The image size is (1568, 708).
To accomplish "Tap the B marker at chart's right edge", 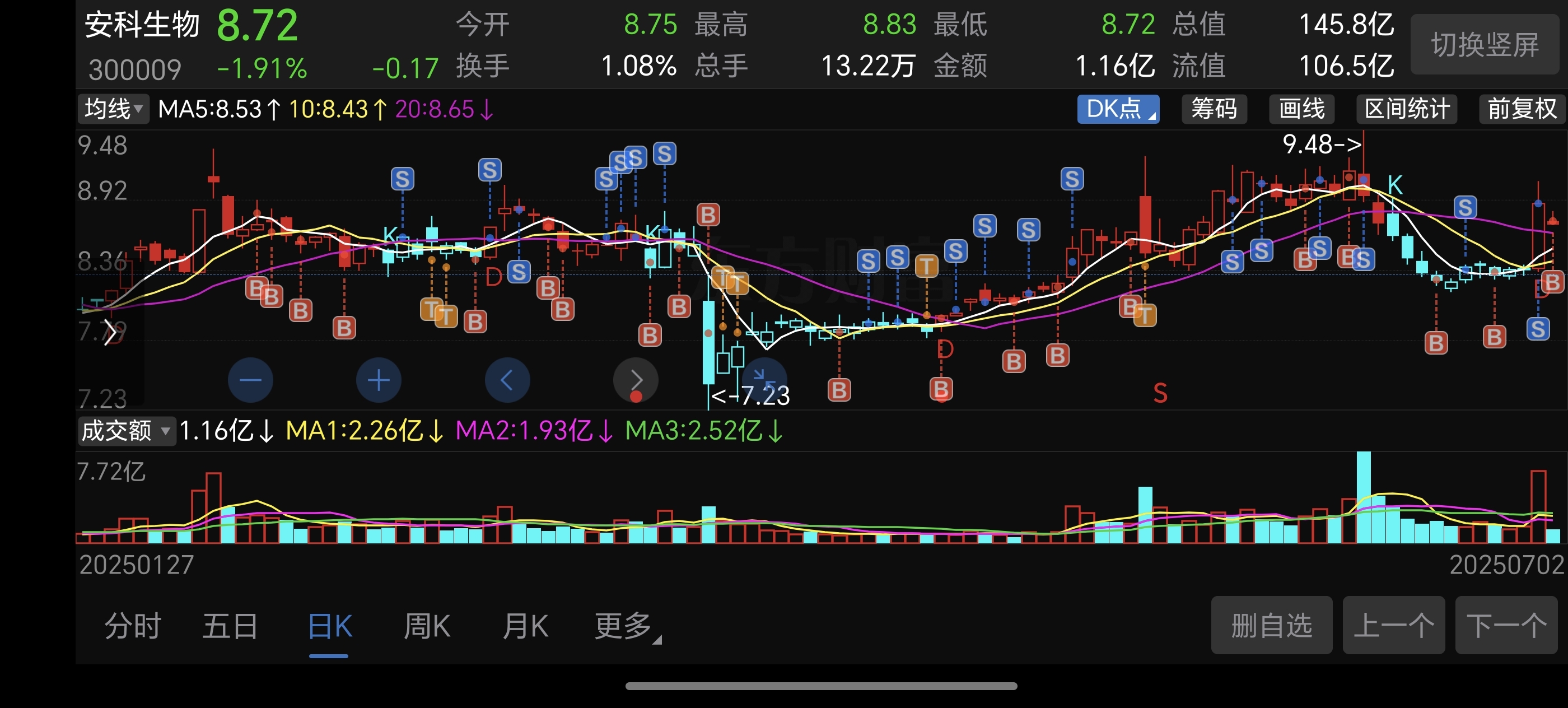I will [x=1552, y=282].
